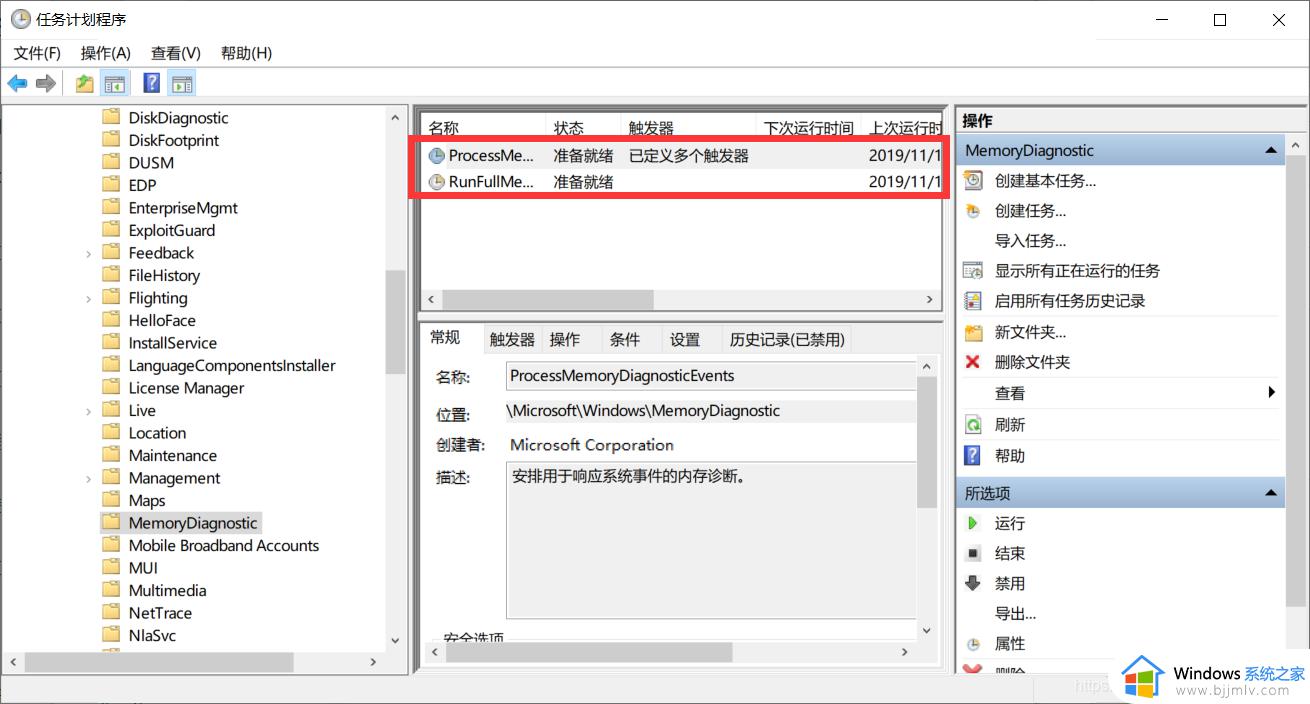
Task: Click the Forward arrow toolbar icon
Action: tap(45, 83)
